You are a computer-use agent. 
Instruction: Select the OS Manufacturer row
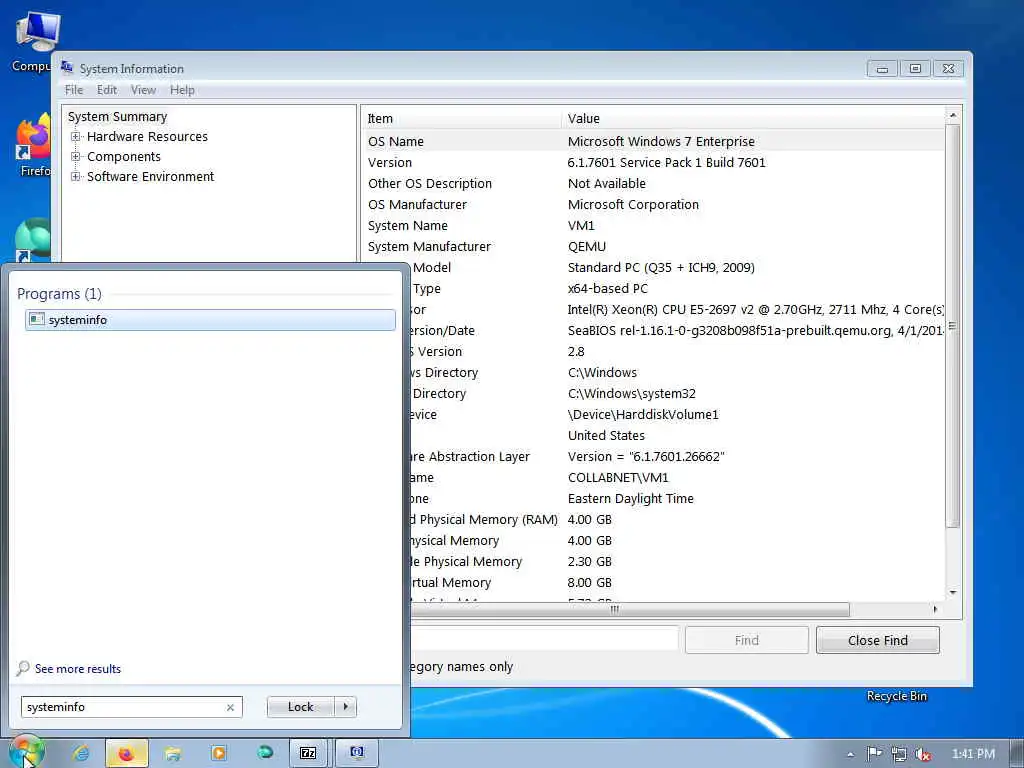coord(653,204)
